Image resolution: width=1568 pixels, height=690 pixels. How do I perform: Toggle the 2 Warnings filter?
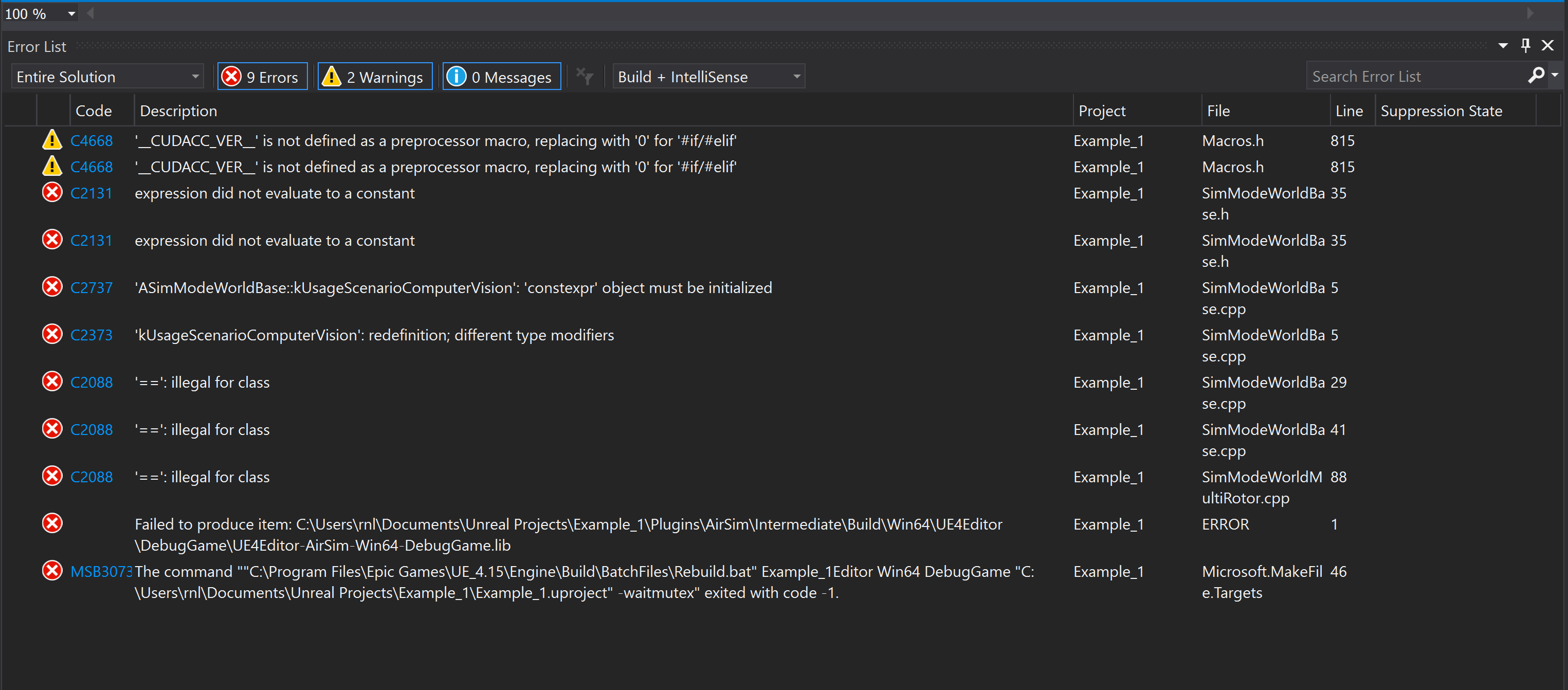click(x=374, y=76)
